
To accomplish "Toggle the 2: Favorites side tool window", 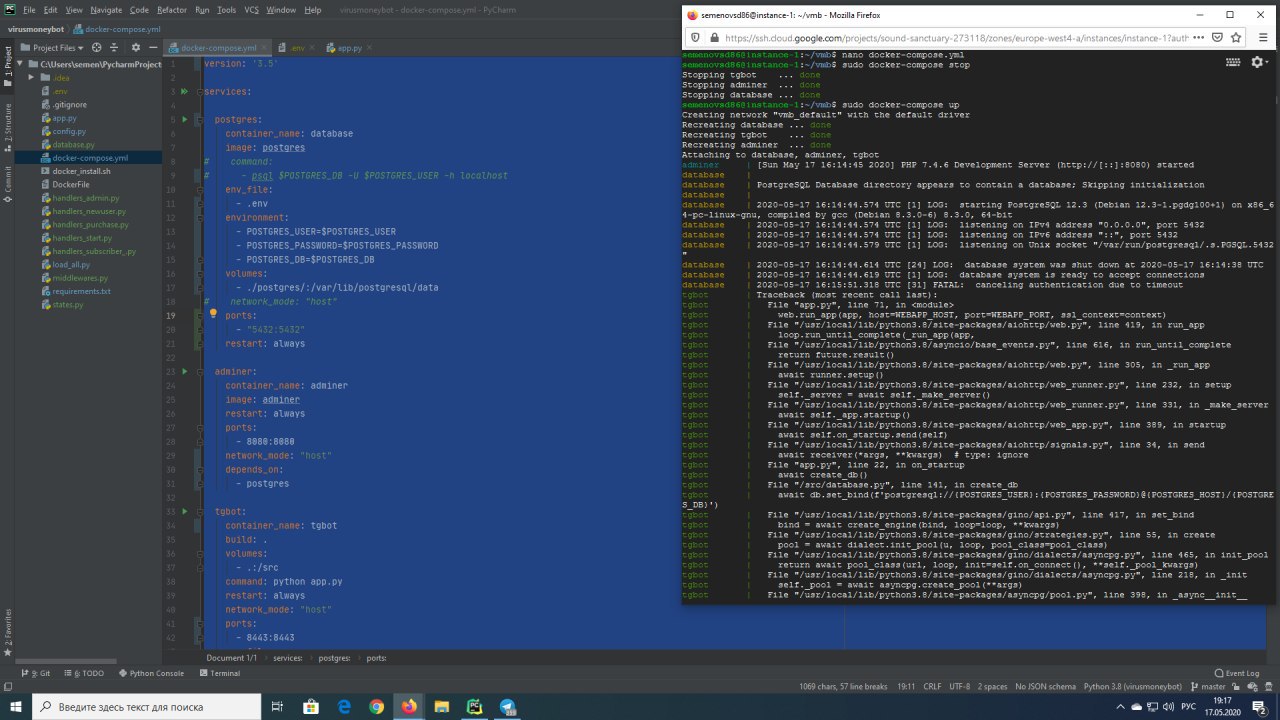I will (x=7, y=634).
